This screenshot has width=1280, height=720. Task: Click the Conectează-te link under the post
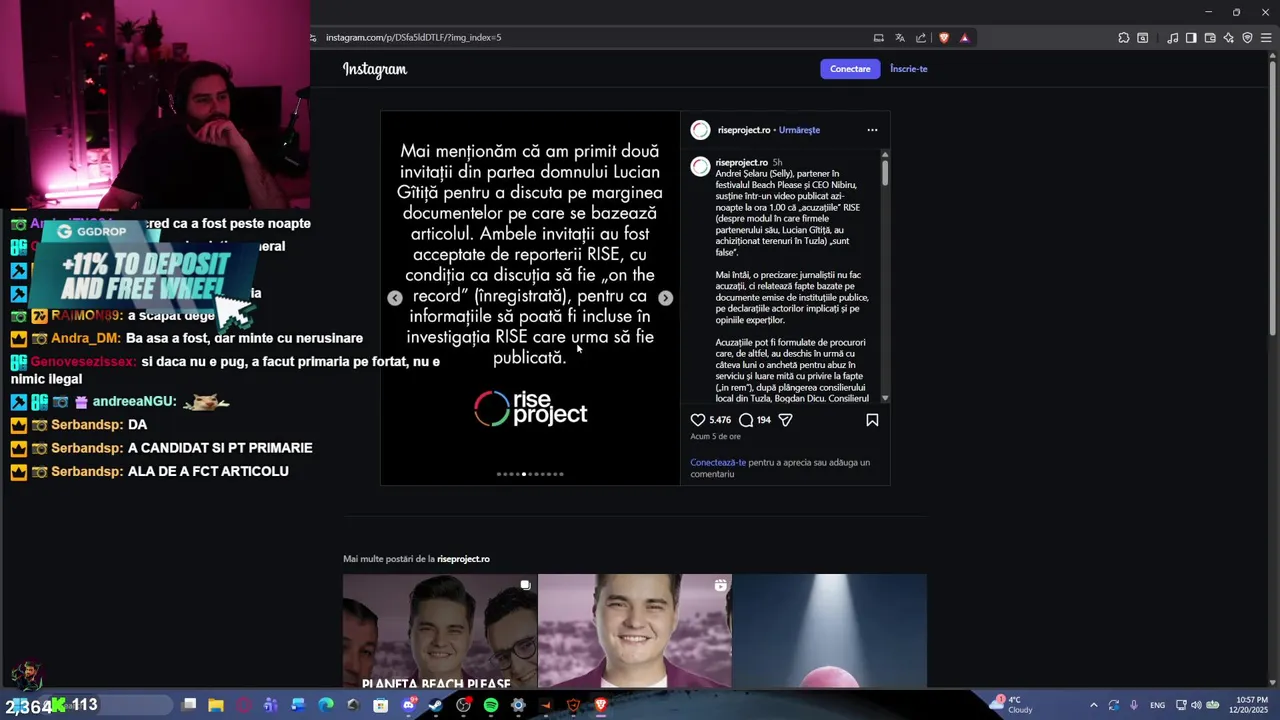point(718,463)
